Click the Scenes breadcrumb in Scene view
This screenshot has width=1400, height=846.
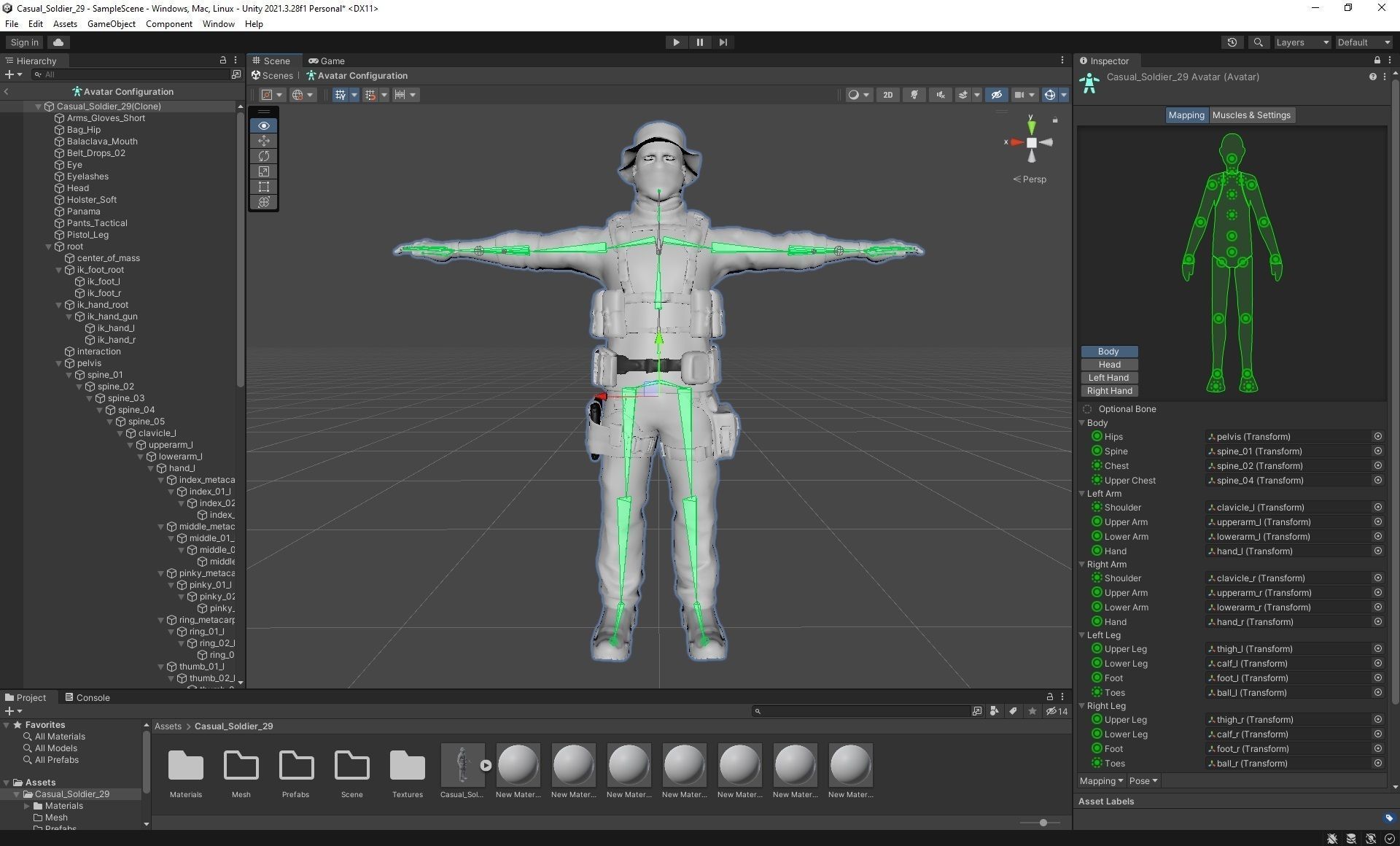point(273,76)
